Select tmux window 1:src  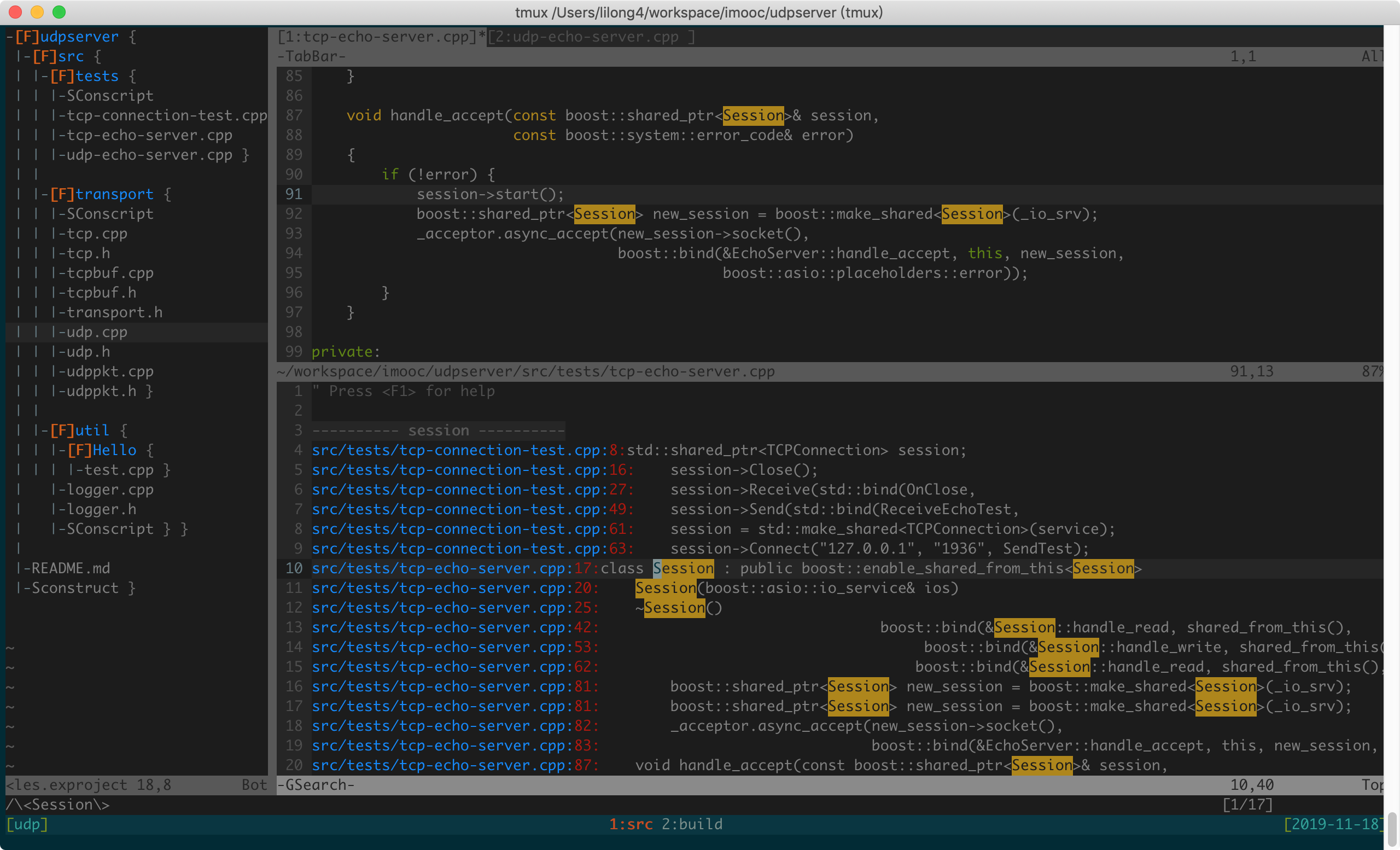point(631,824)
